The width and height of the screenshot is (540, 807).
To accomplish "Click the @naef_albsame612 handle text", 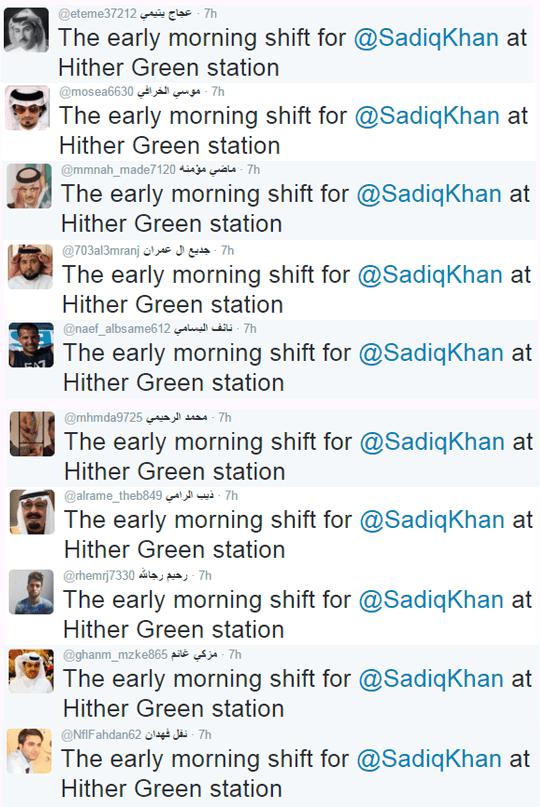I will coord(116,328).
